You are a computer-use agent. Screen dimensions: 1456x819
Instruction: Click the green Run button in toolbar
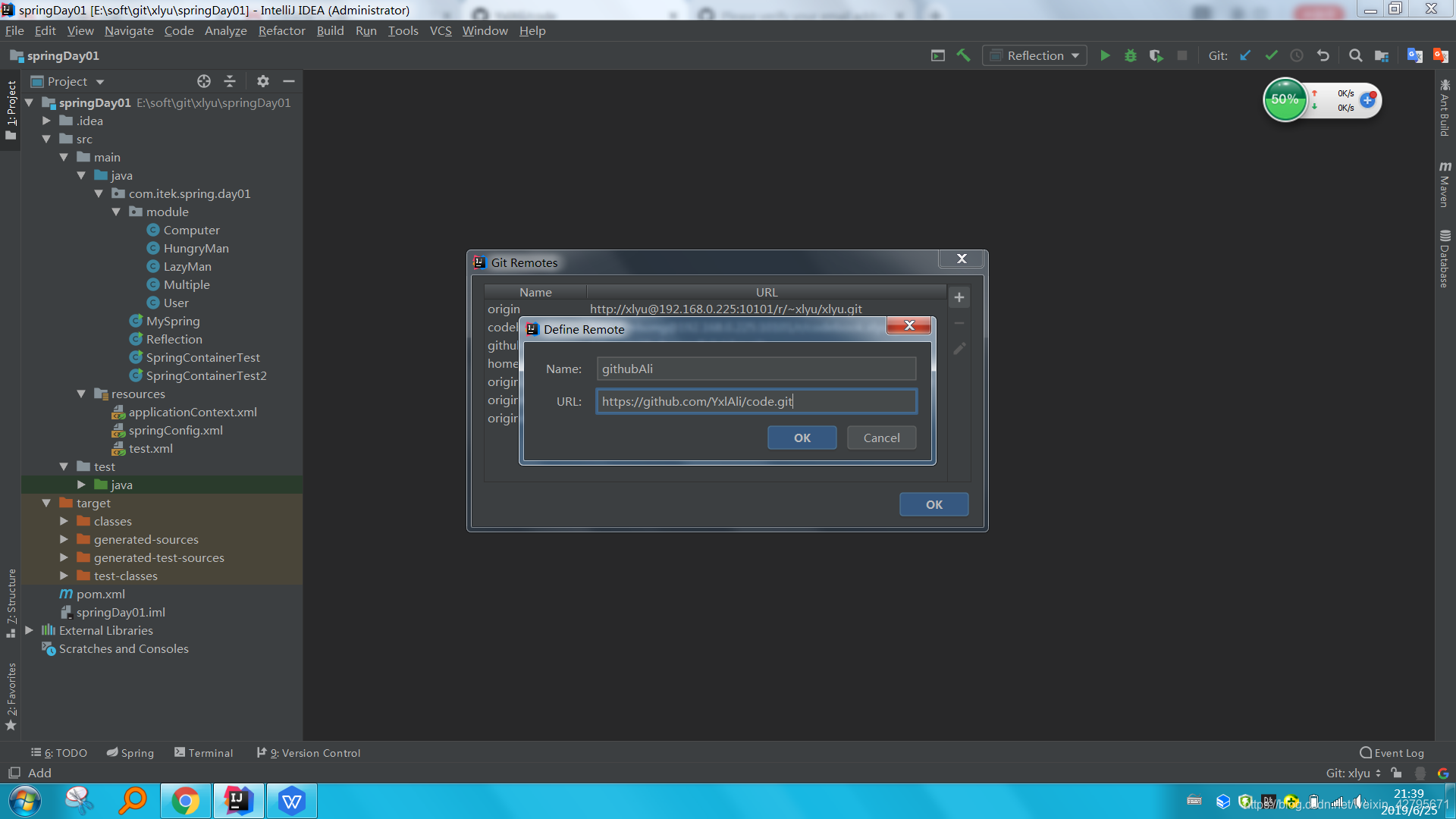[1105, 55]
